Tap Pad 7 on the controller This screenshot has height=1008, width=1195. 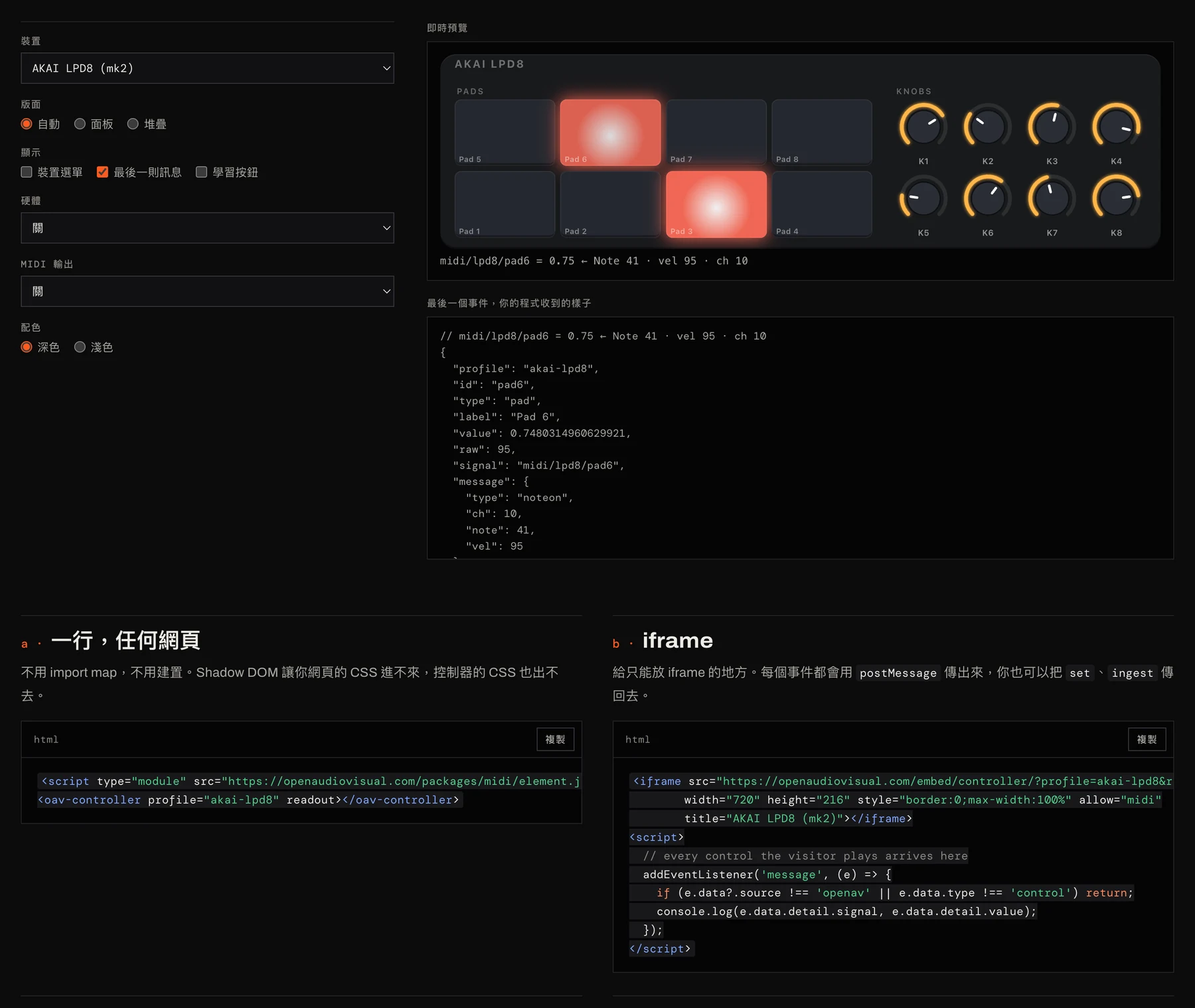point(716,132)
